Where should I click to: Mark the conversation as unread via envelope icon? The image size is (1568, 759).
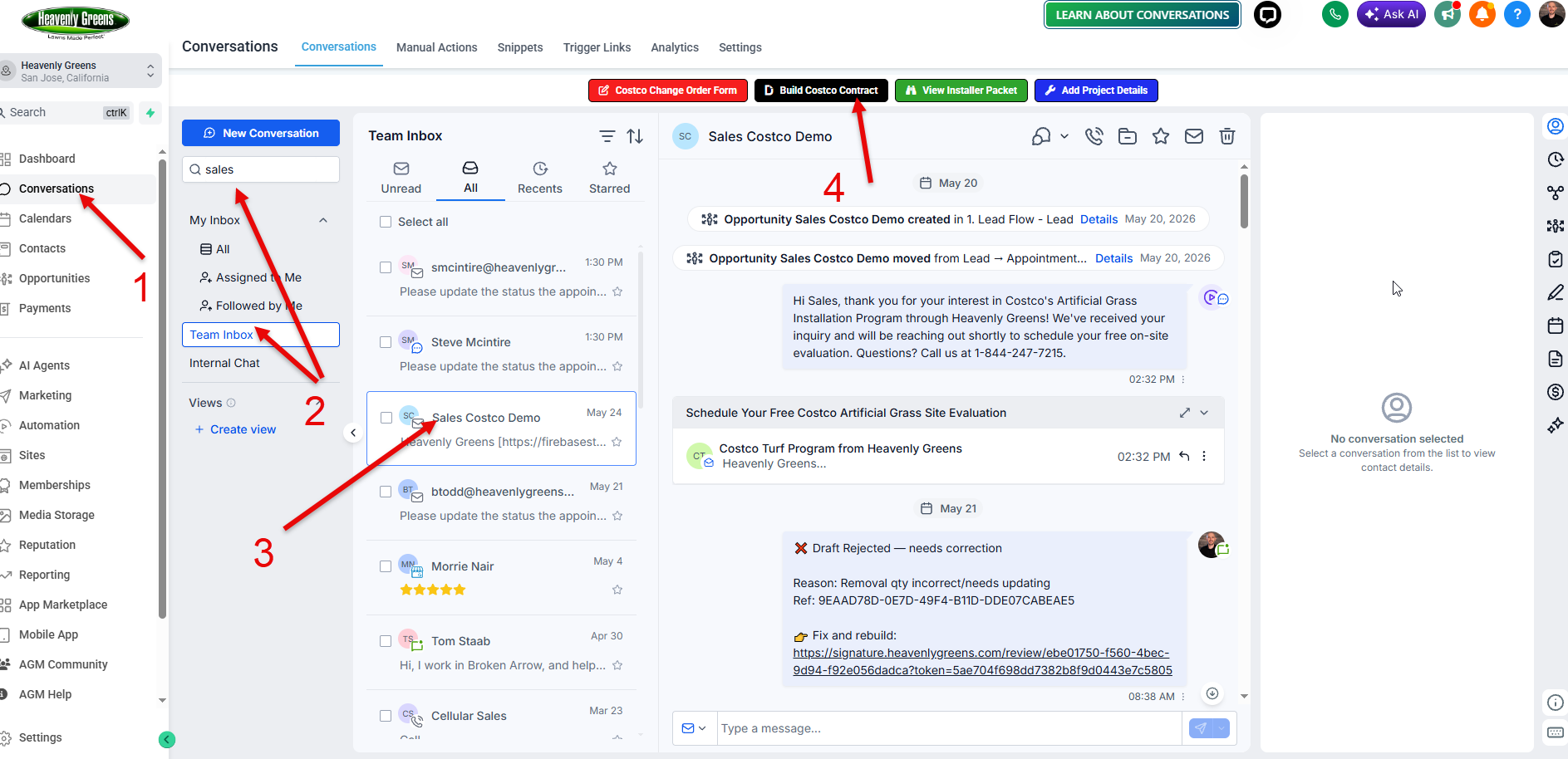[x=1194, y=136]
